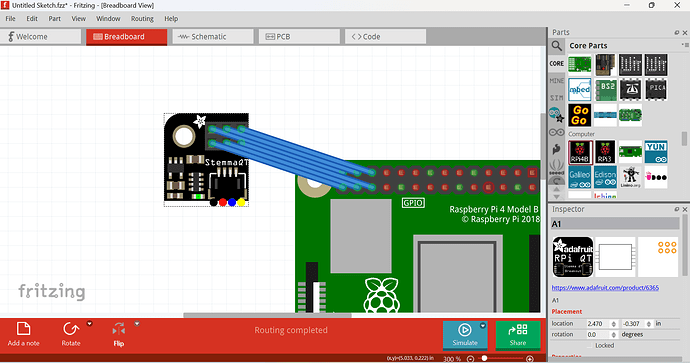Click the Flip icon
This screenshot has height=363, width=690.
(119, 329)
